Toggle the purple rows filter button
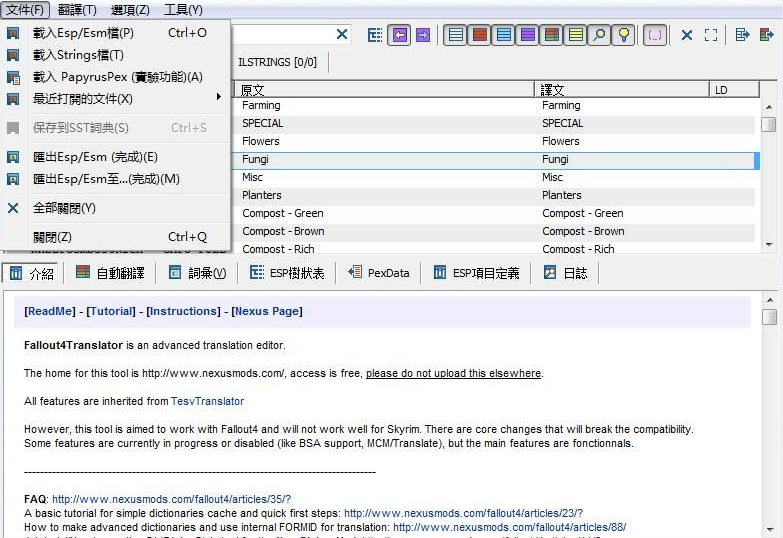The width and height of the screenshot is (783, 538). click(528, 35)
